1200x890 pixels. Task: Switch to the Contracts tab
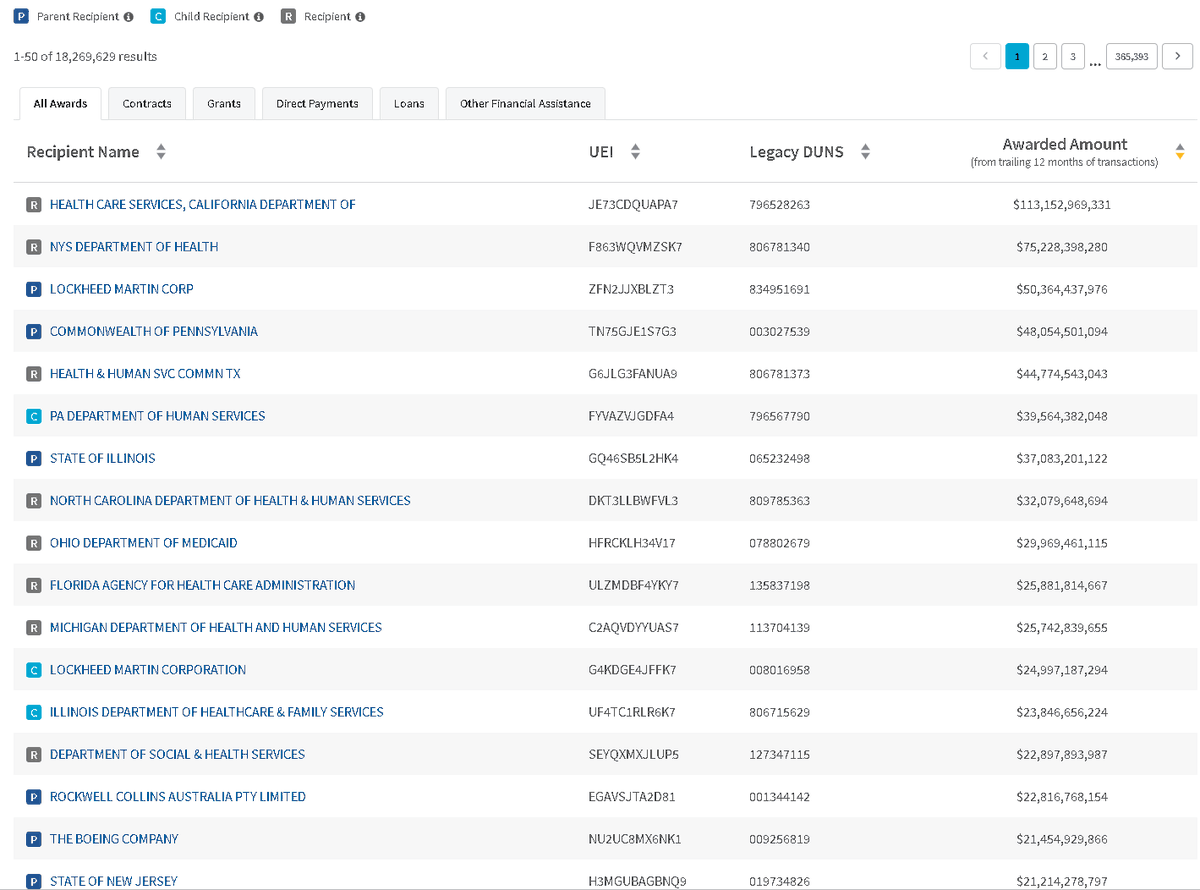click(147, 104)
